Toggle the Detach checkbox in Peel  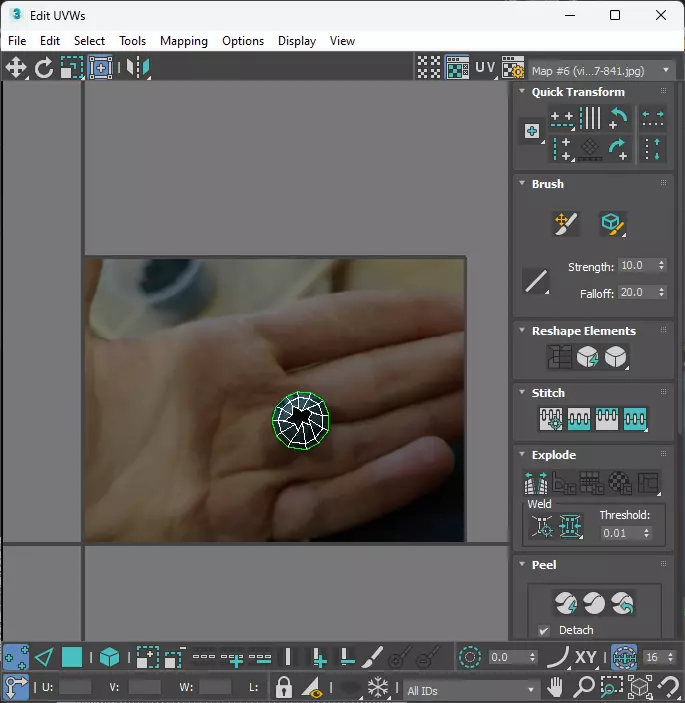544,631
